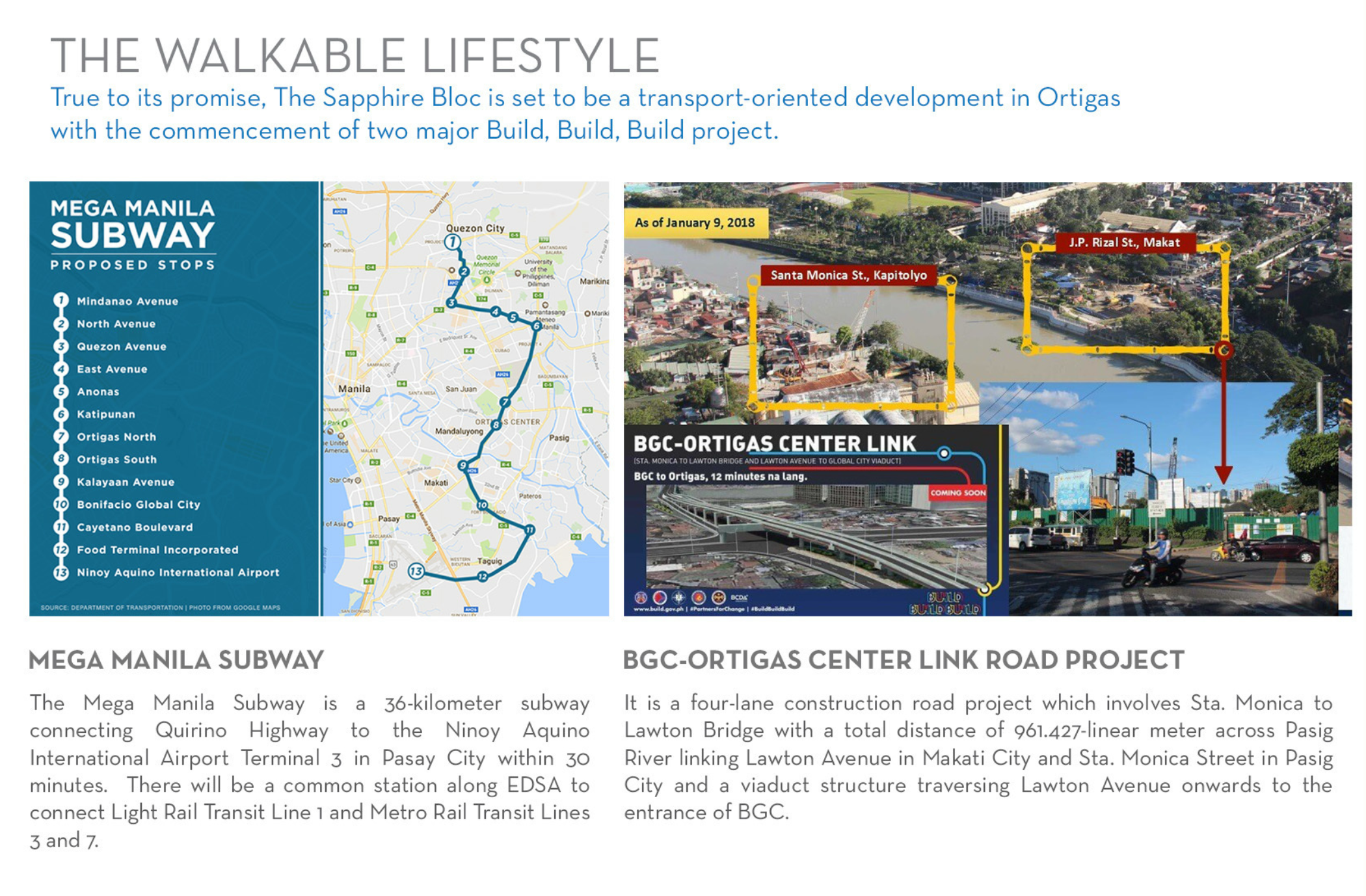Click the viaduct rendering in BGC-Ortigas banner

(816, 536)
